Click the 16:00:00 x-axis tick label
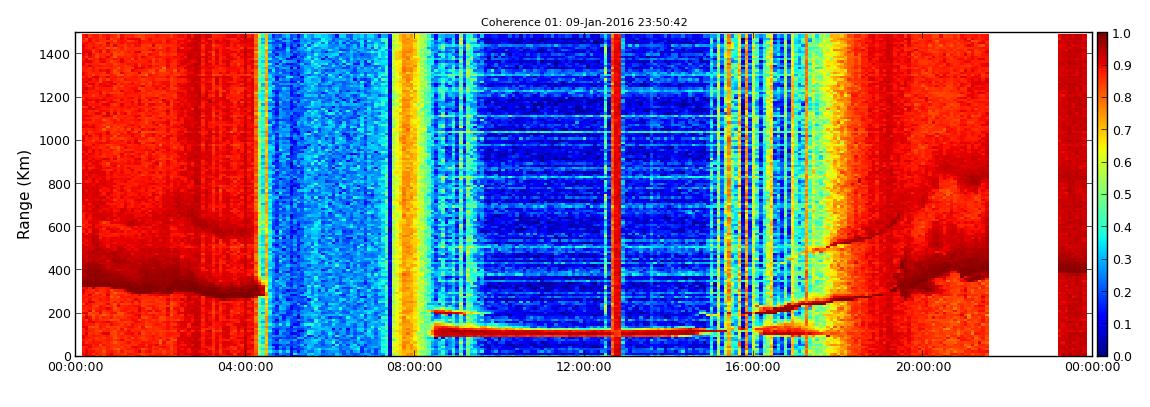 [752, 367]
